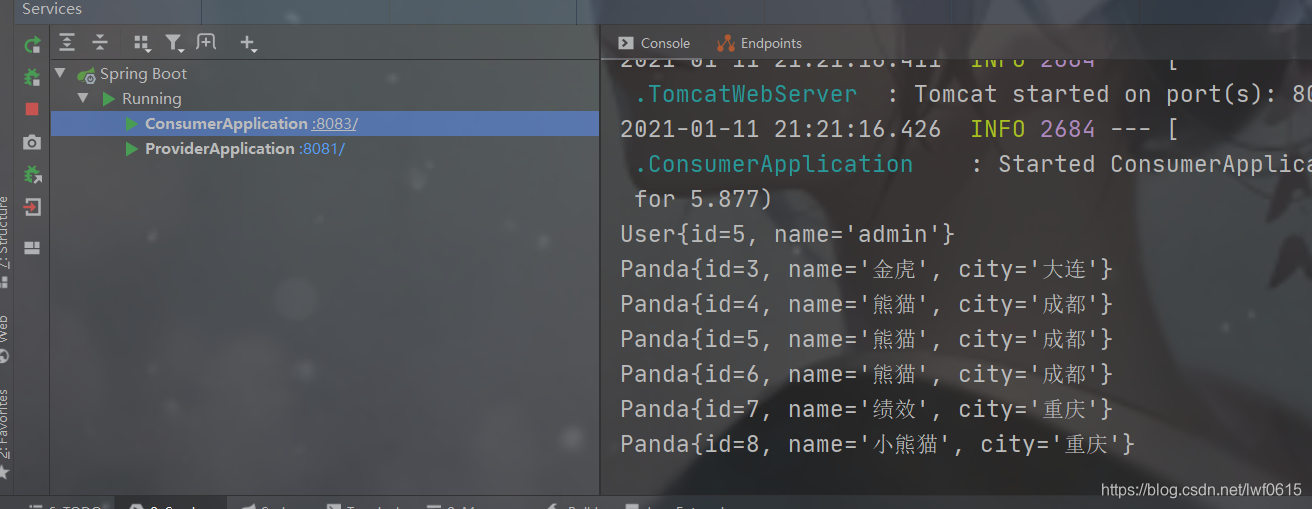Viewport: 1312px width, 509px height.
Task: Switch to the Console tab
Action: pyautogui.click(x=654, y=43)
